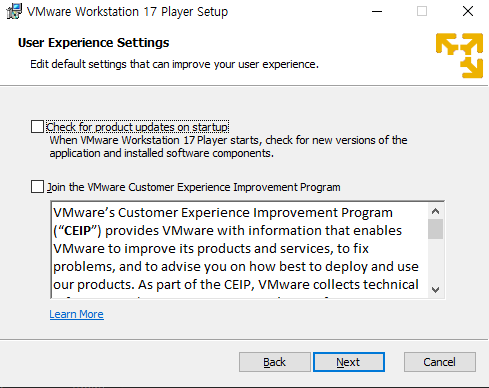Click inside the CEIP description text box
Screen dimensions: 489x388
pos(239,250)
